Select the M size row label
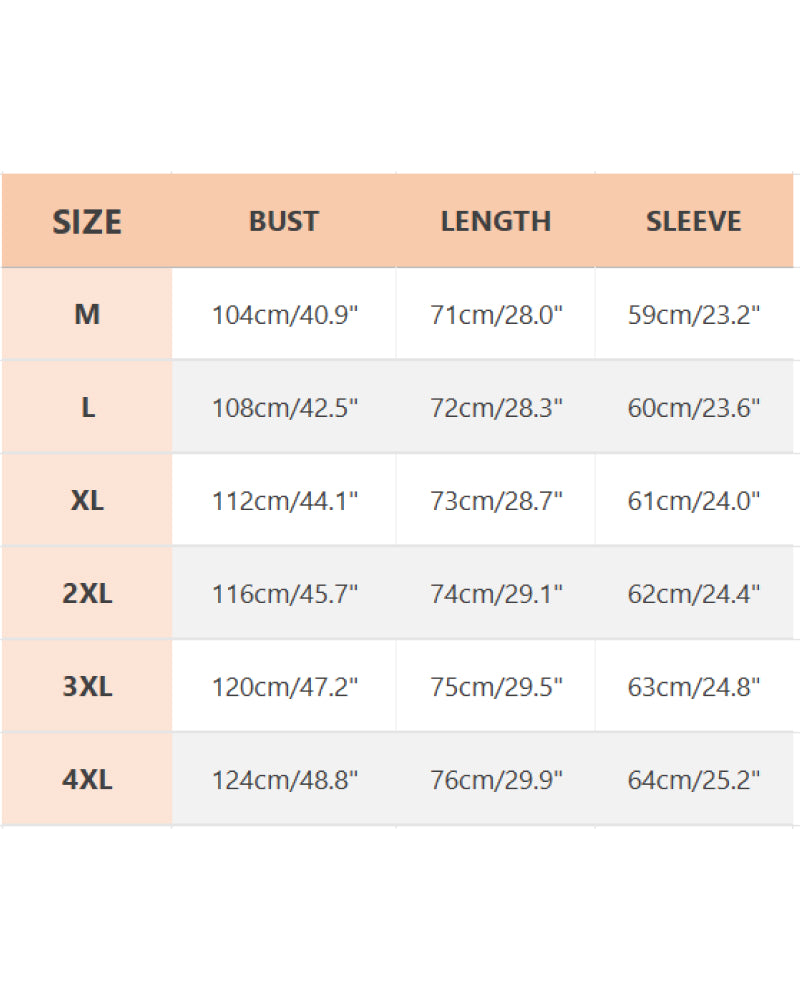 [87, 315]
